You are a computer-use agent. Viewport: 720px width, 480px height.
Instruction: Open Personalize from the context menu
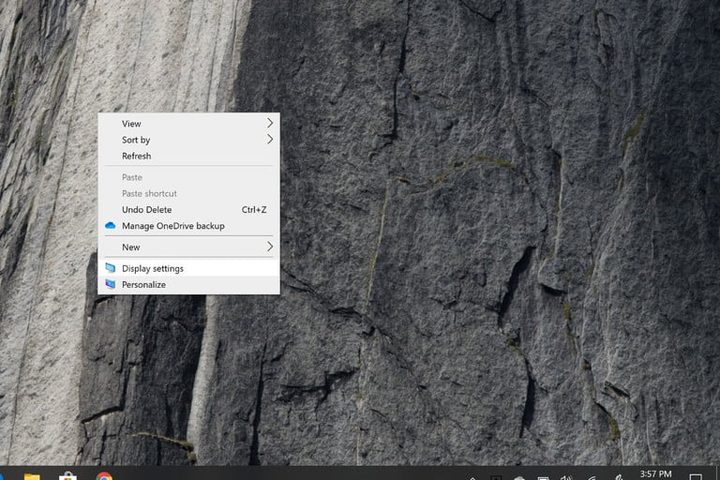click(189, 284)
